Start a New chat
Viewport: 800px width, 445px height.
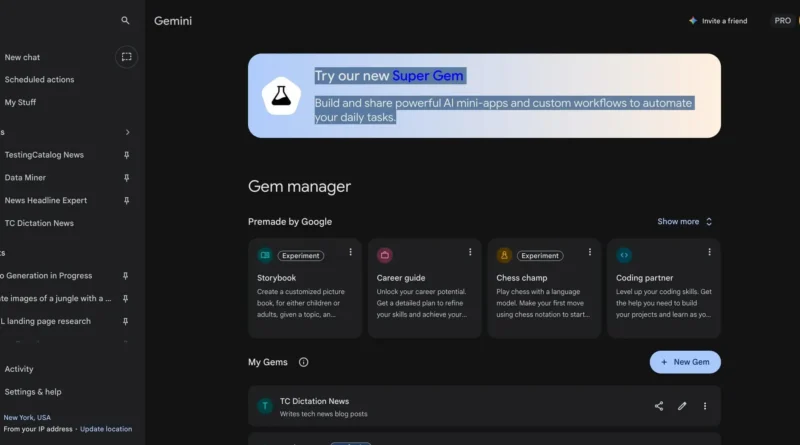point(22,57)
